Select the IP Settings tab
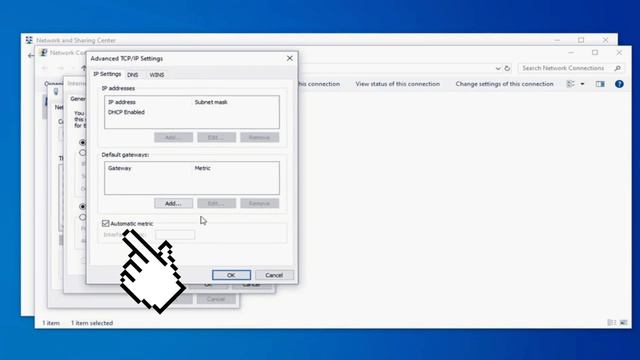The width and height of the screenshot is (640, 360). pyautogui.click(x=107, y=74)
